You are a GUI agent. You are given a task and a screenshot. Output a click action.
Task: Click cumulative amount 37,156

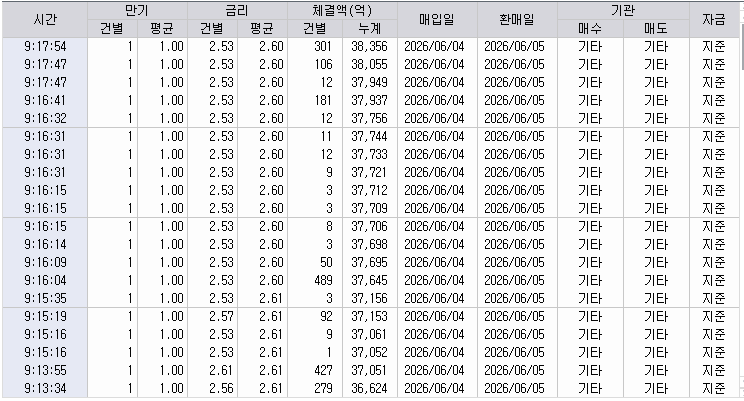click(x=370, y=298)
